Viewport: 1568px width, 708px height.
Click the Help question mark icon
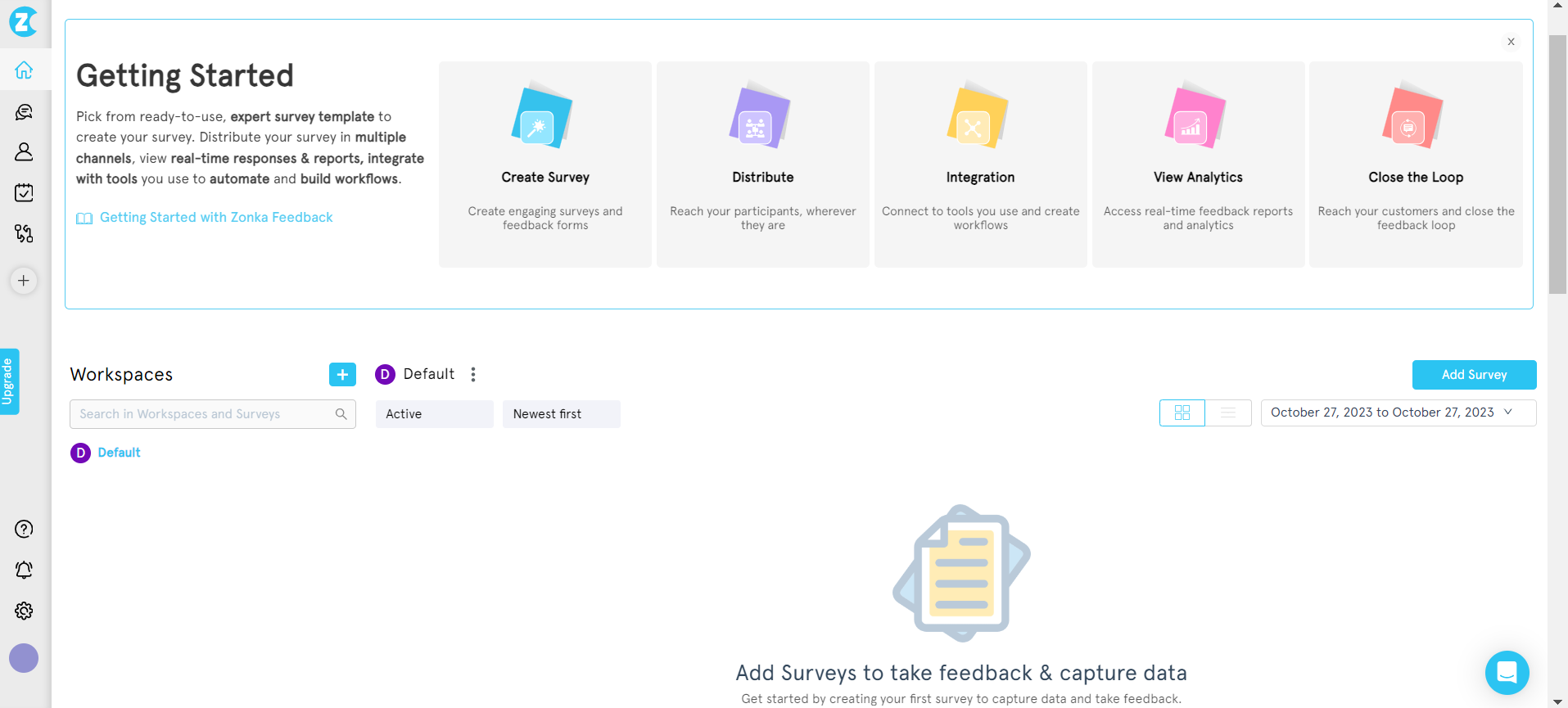click(x=24, y=529)
